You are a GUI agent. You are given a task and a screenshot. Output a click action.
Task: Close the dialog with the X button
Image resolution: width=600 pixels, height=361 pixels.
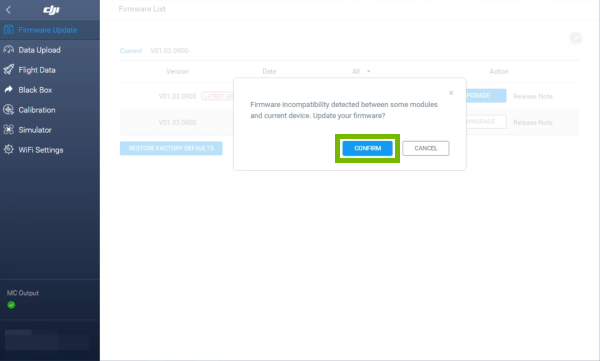pos(451,93)
